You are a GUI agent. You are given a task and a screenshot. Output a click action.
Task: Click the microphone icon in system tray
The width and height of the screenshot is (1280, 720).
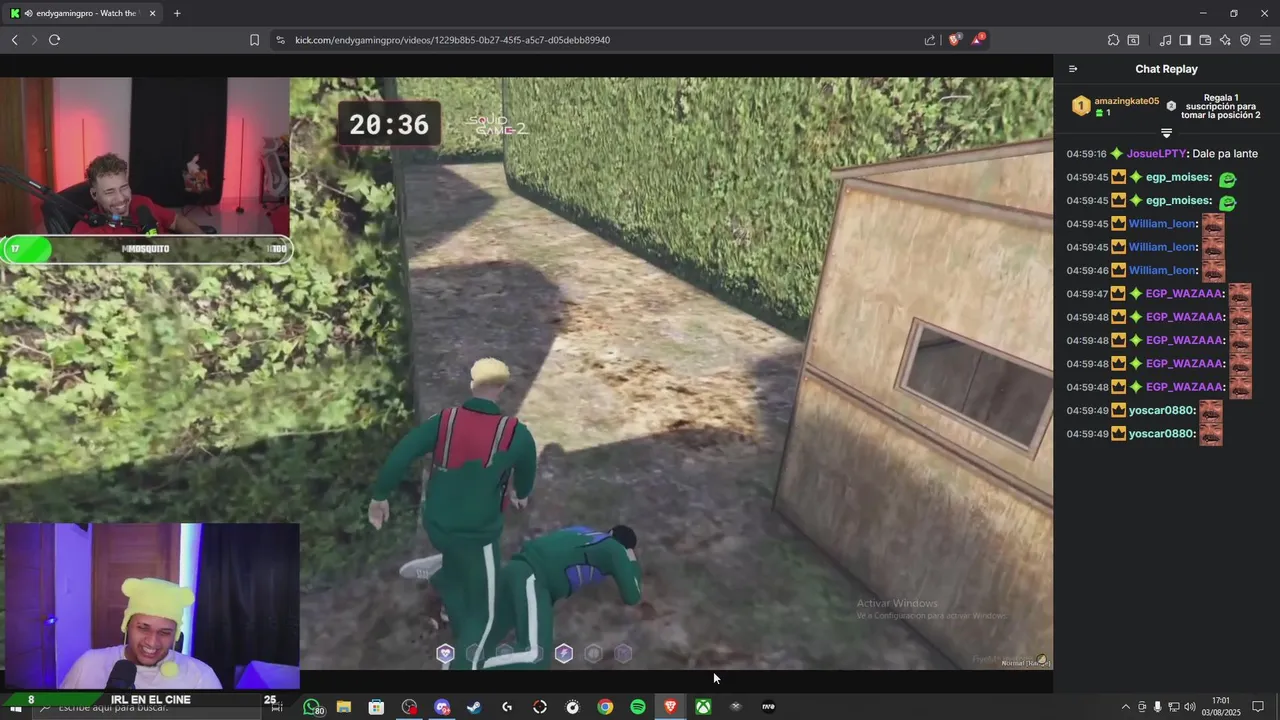(x=1158, y=707)
